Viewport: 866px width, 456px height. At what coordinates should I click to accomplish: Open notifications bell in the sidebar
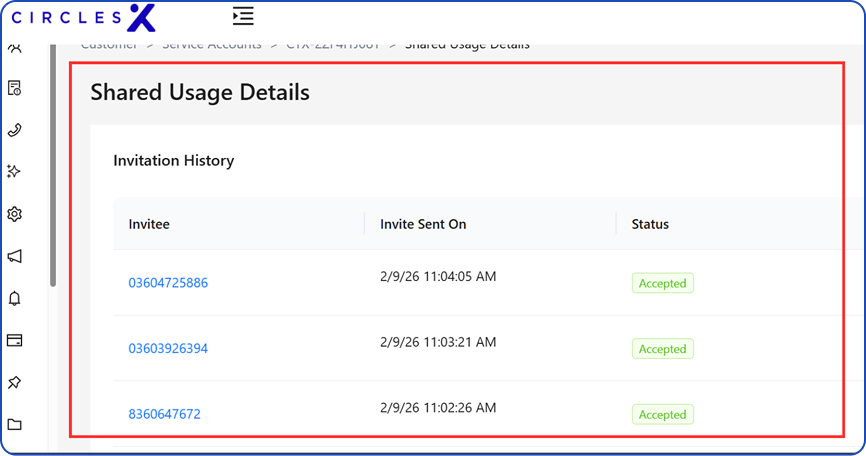(x=15, y=298)
